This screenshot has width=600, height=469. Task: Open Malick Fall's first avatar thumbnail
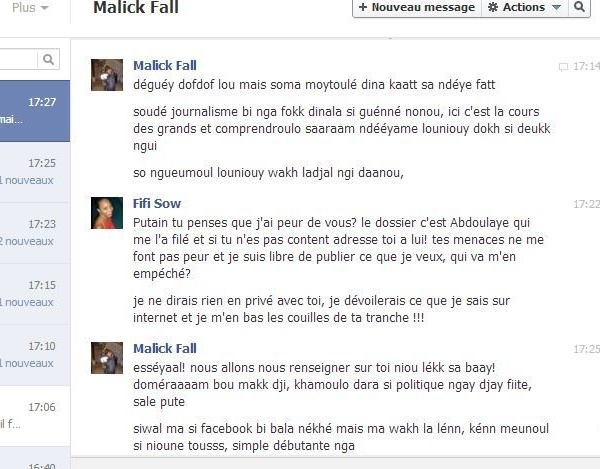point(107,75)
